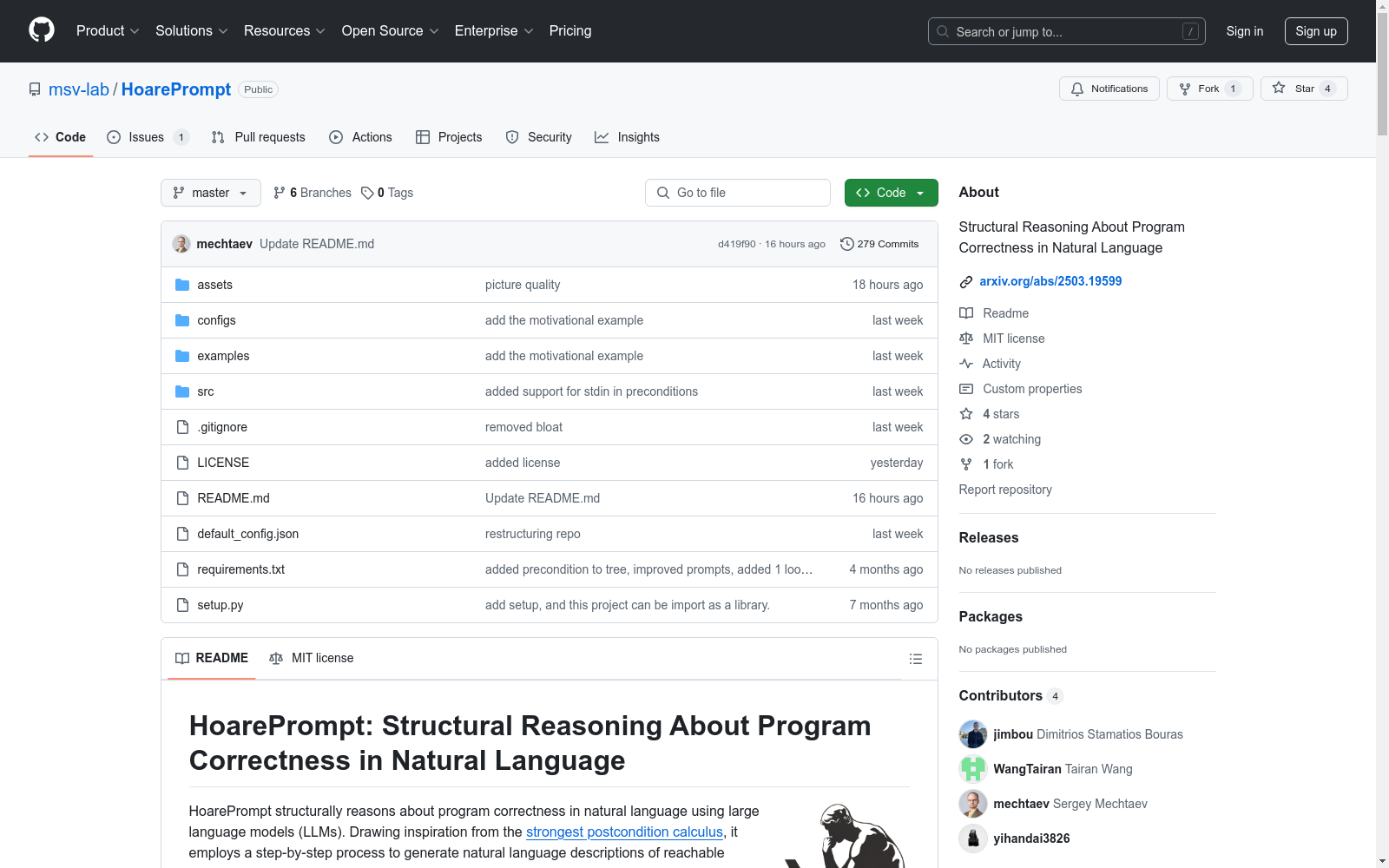Click the notifications bell icon
Image resolution: width=1389 pixels, height=868 pixels.
tap(1077, 89)
